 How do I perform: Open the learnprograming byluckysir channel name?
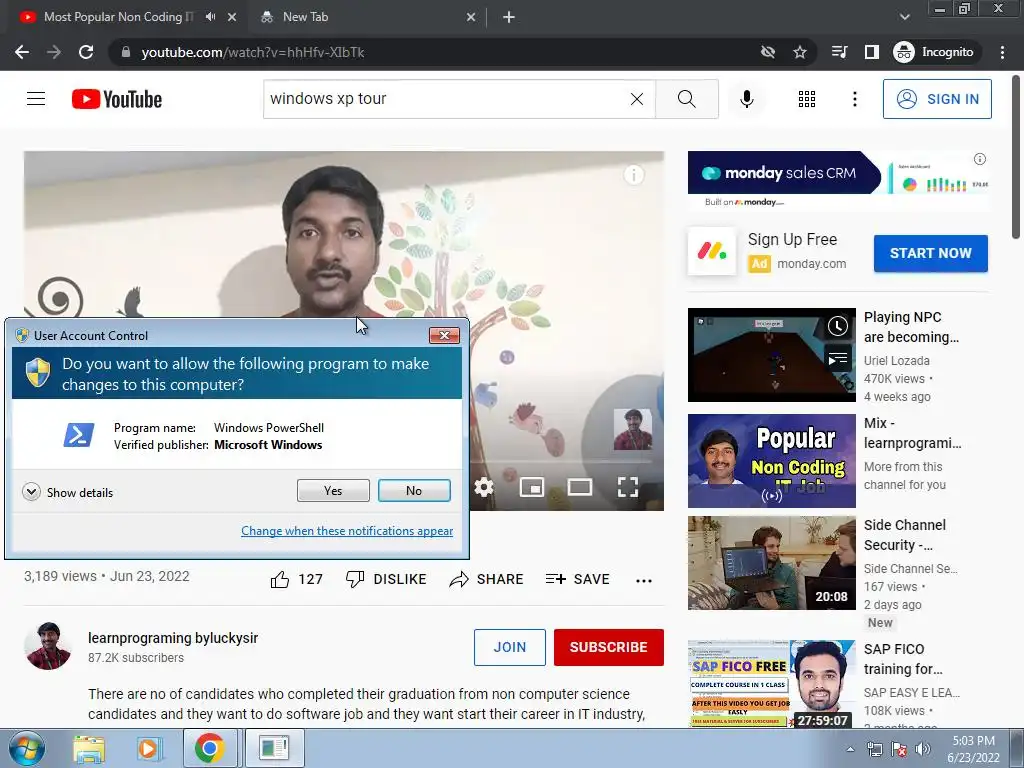click(x=173, y=638)
